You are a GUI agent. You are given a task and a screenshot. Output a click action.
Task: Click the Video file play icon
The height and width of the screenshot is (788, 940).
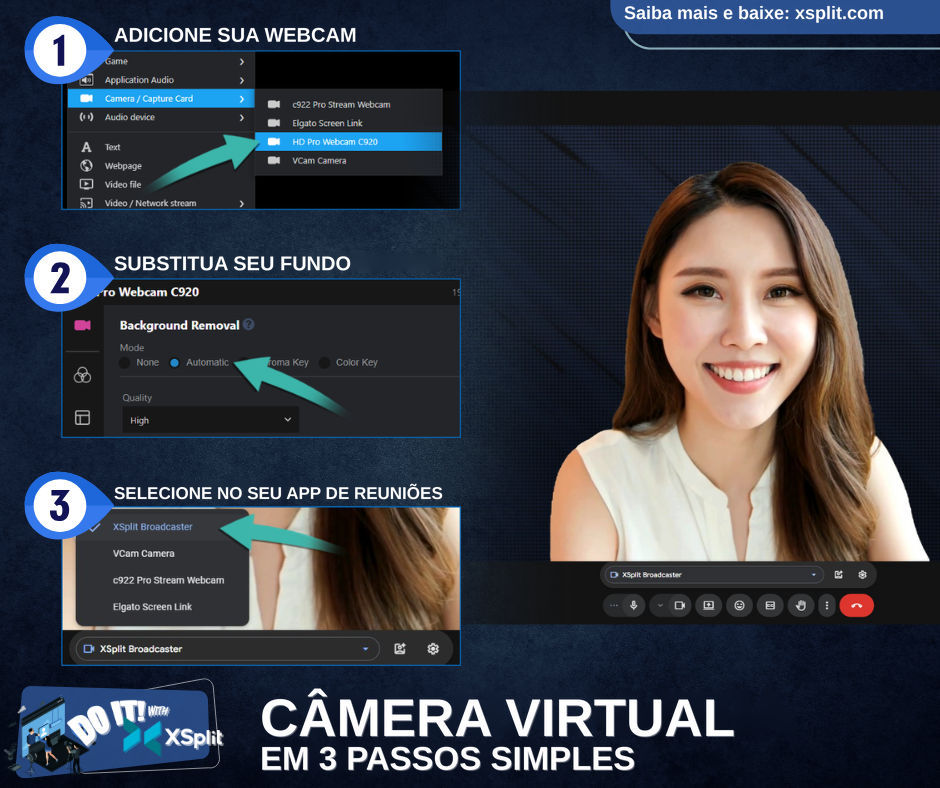(86, 184)
